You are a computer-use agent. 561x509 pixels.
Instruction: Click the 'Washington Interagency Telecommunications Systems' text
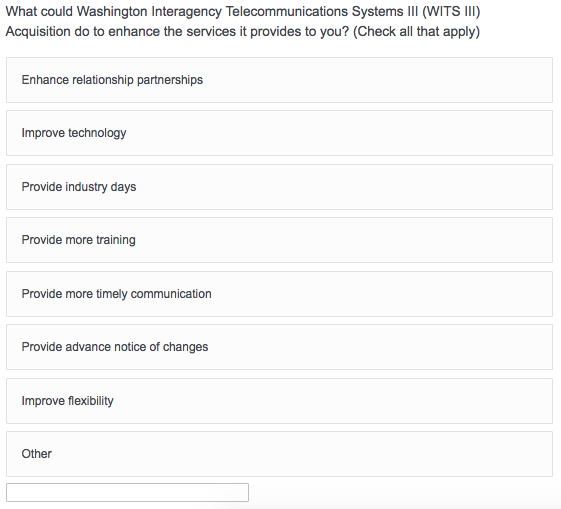pos(247,11)
